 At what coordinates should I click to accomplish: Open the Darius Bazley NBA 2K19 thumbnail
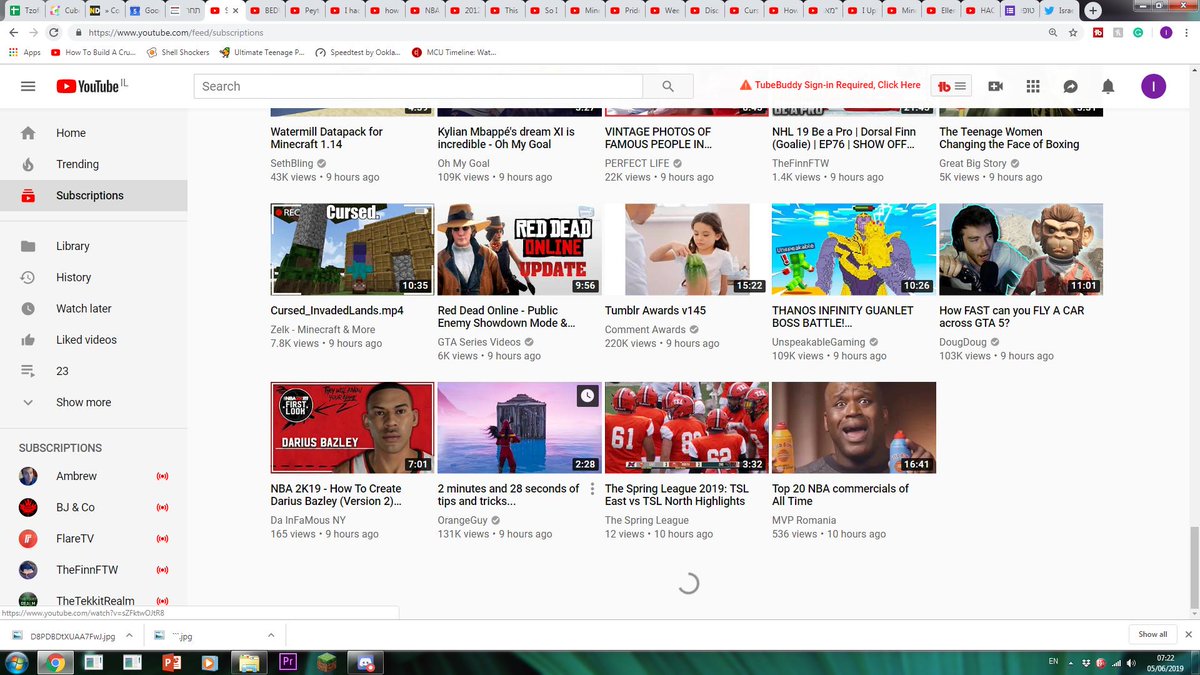point(352,427)
